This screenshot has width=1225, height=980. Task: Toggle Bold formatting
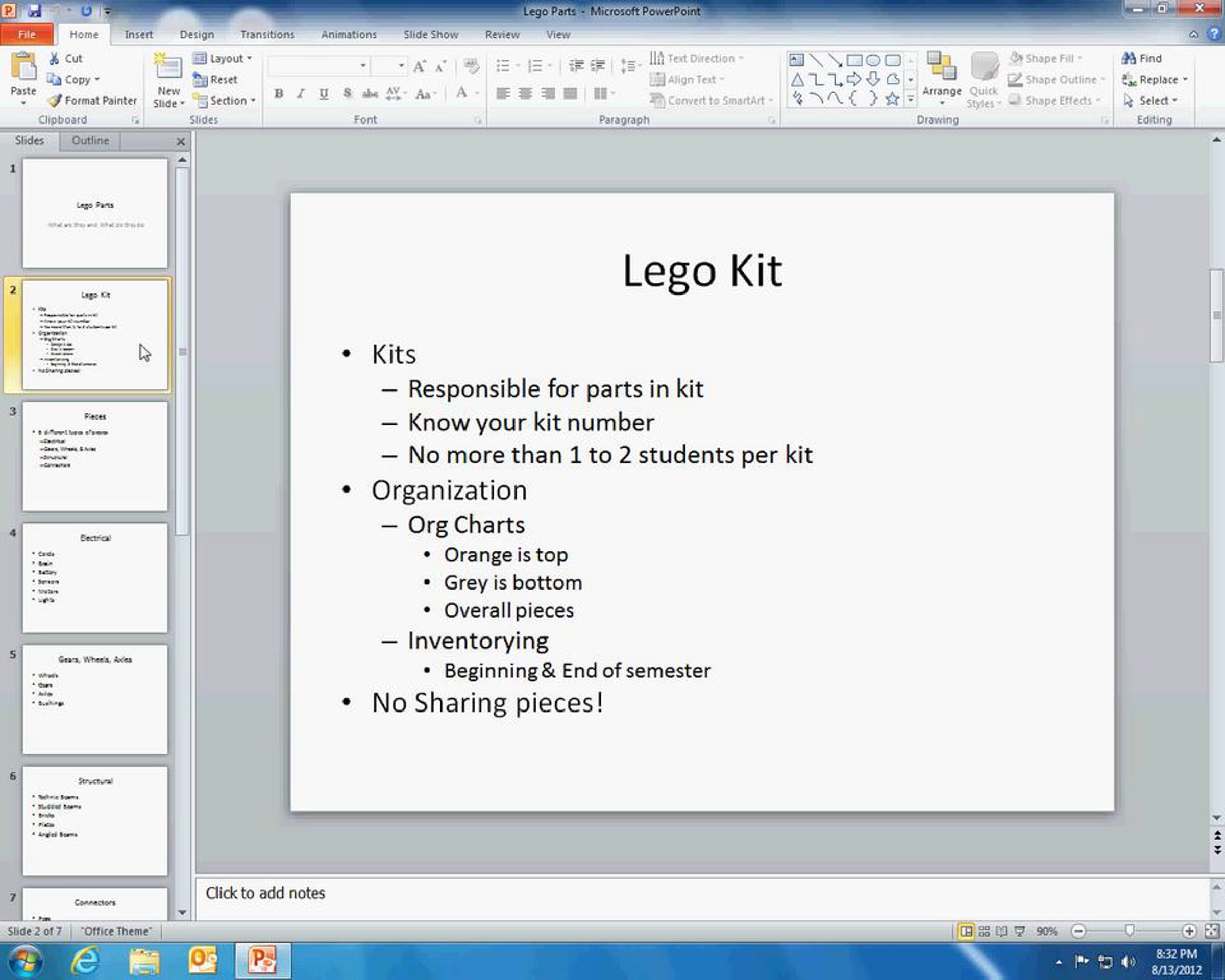tap(278, 94)
